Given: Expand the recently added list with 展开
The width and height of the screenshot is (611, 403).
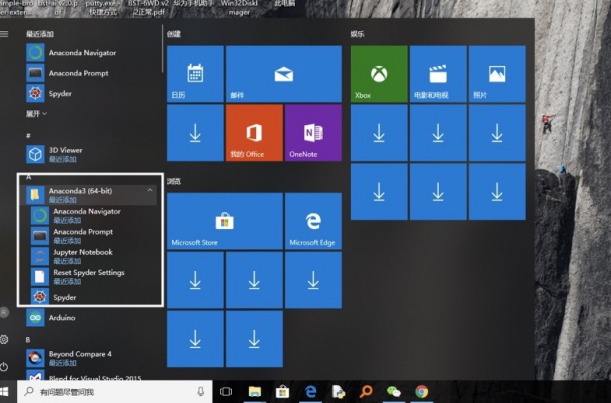Looking at the screenshot, I should [36, 114].
